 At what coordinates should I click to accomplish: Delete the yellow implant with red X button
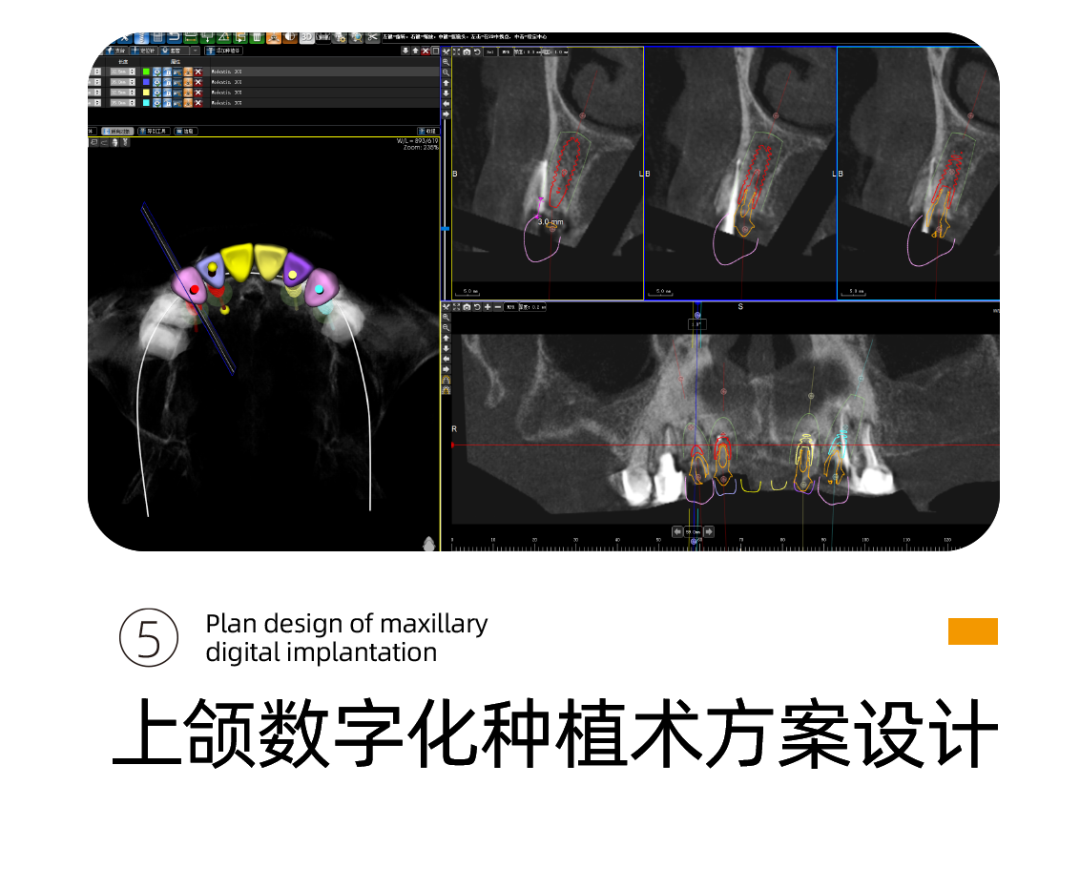[x=198, y=92]
